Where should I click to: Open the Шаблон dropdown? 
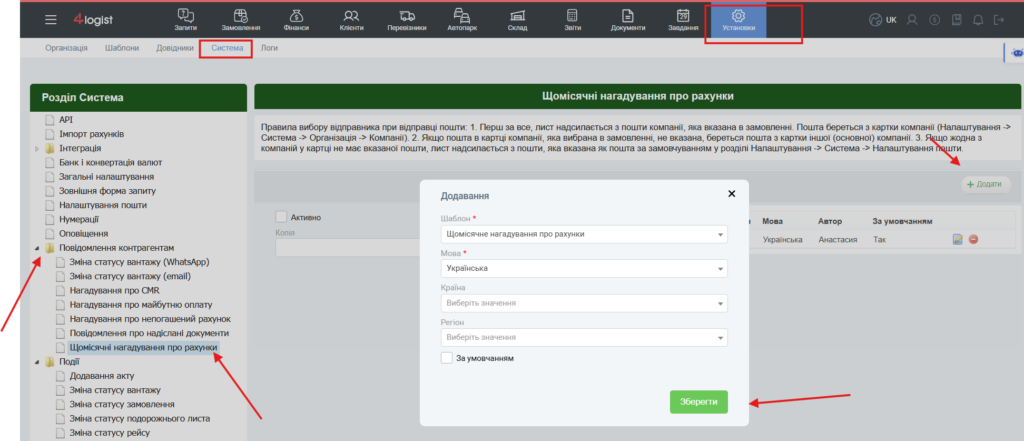click(584, 234)
